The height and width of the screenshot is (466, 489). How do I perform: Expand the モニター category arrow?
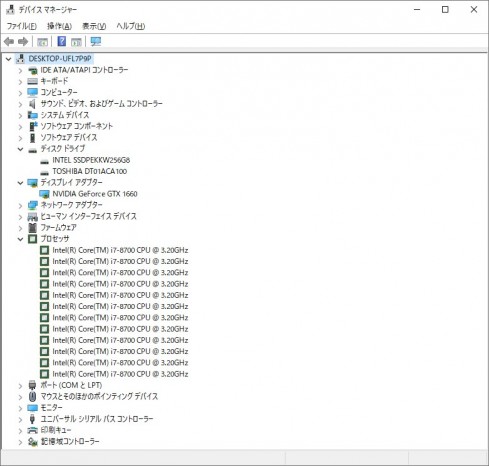pos(20,408)
